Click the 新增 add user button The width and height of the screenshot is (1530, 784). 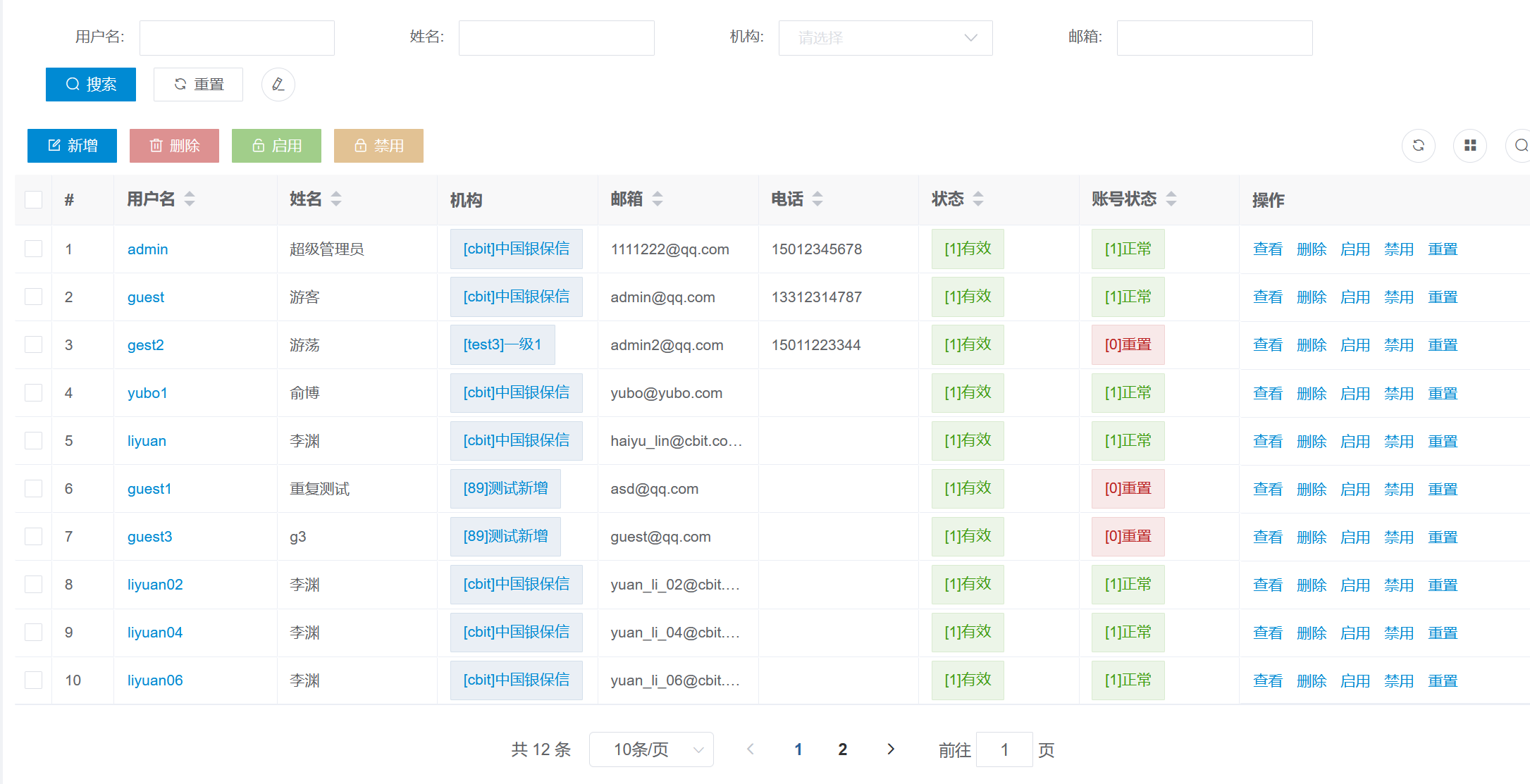tap(72, 146)
